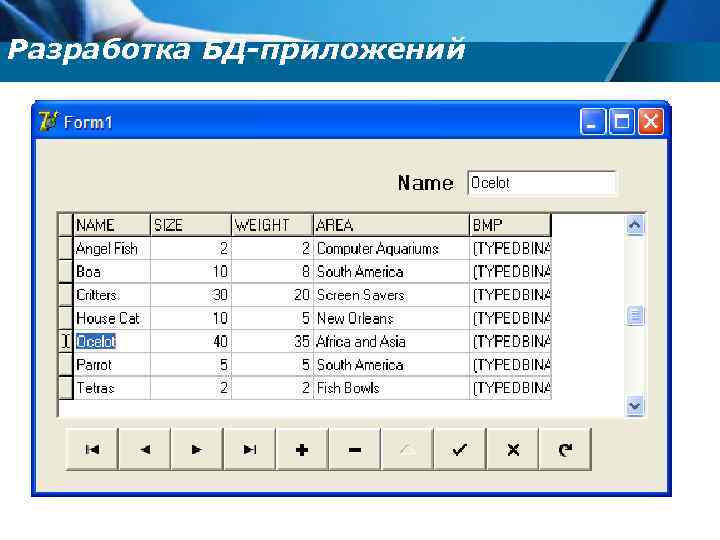The image size is (720, 540).
Task: Click the size value 30 in Critters row
Action: [x=191, y=295]
